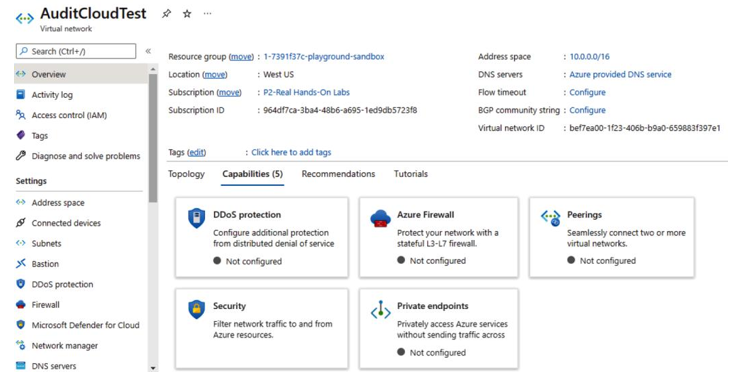Image resolution: width=729 pixels, height=382 pixels.
Task: Click the Peerings card icon
Action: pos(550,217)
